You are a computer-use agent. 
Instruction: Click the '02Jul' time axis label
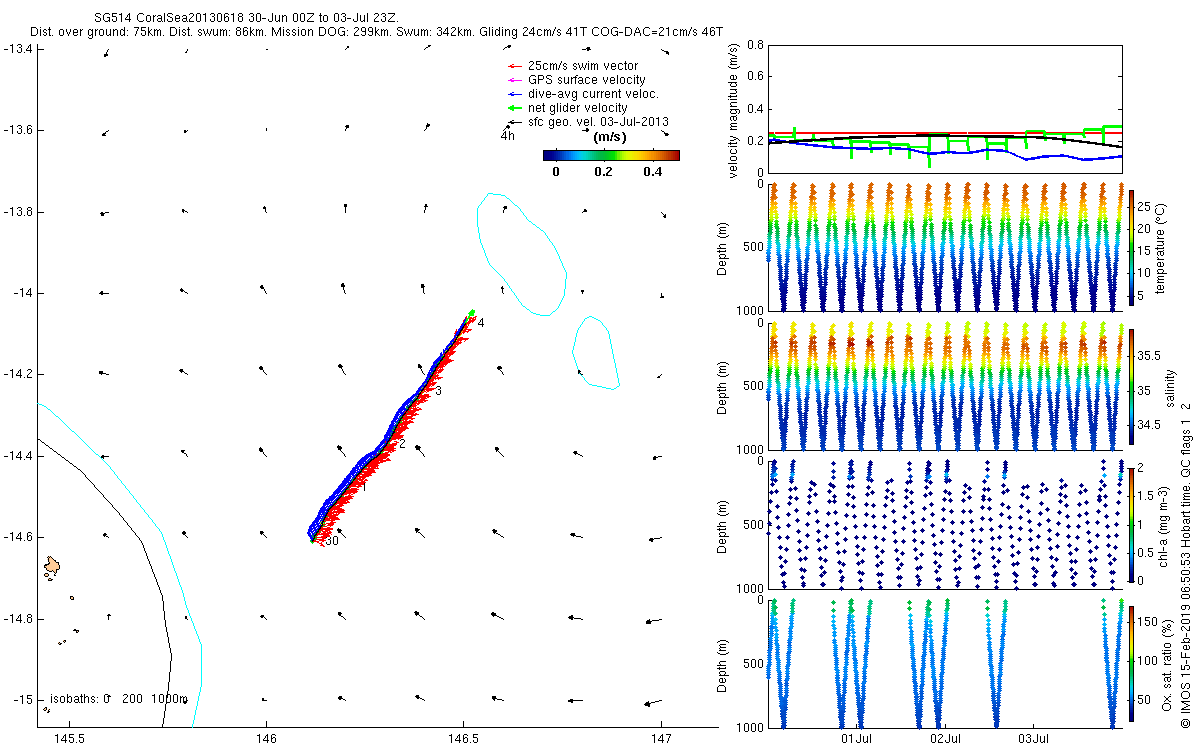pyautogui.click(x=946, y=739)
